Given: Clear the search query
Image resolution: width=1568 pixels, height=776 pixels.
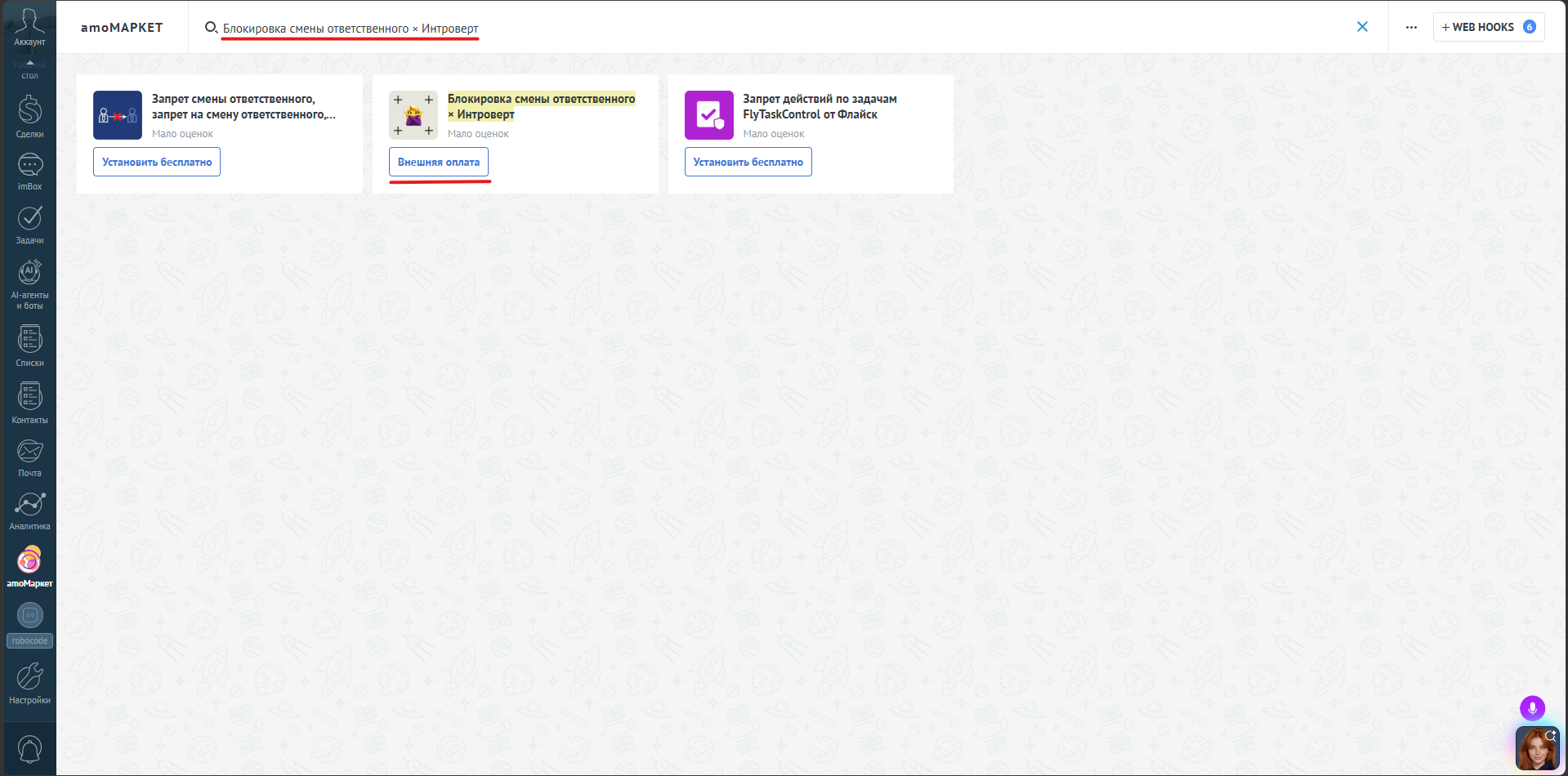Looking at the screenshot, I should click(1362, 27).
